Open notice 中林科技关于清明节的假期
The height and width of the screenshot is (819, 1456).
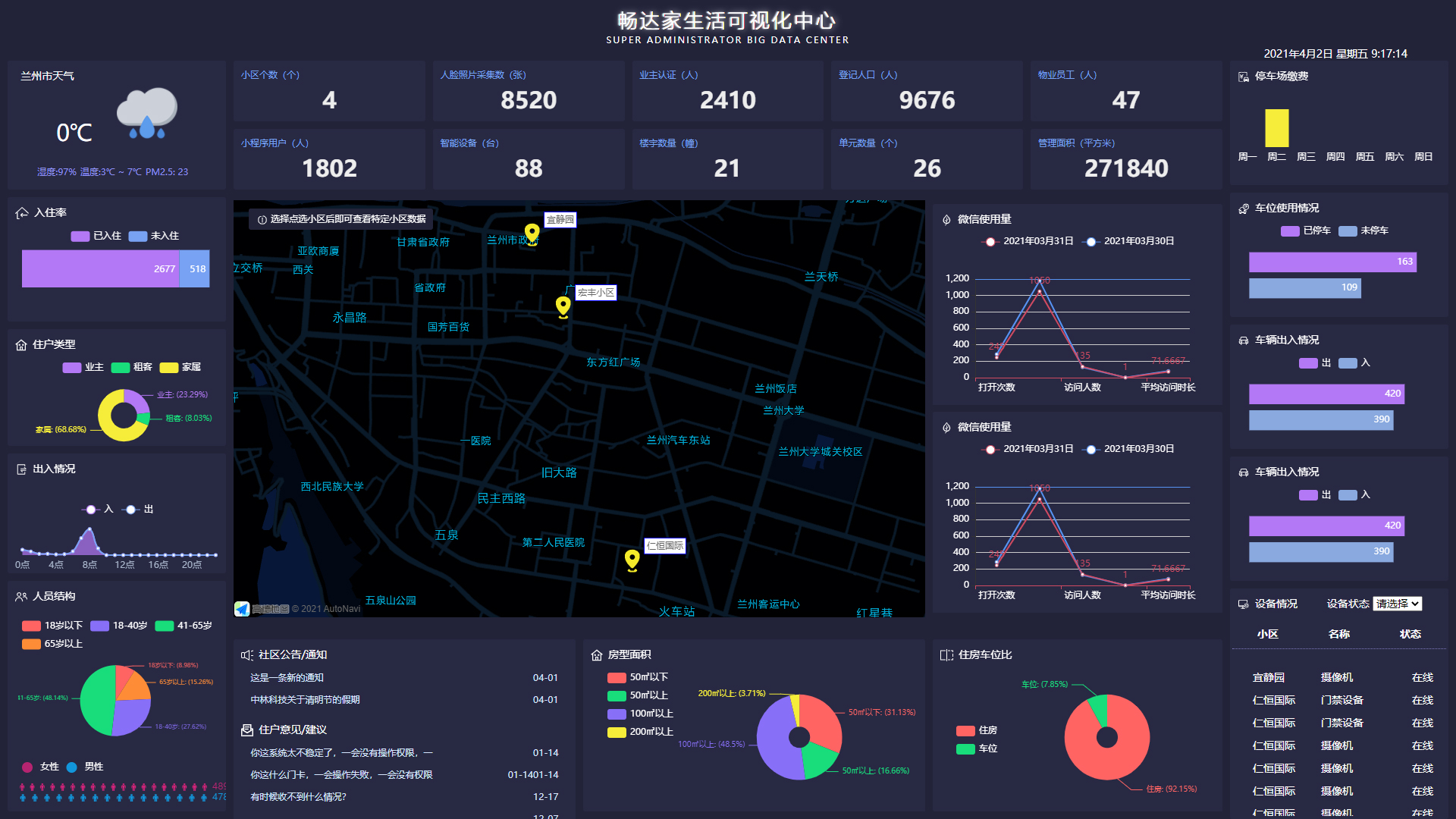click(x=305, y=700)
